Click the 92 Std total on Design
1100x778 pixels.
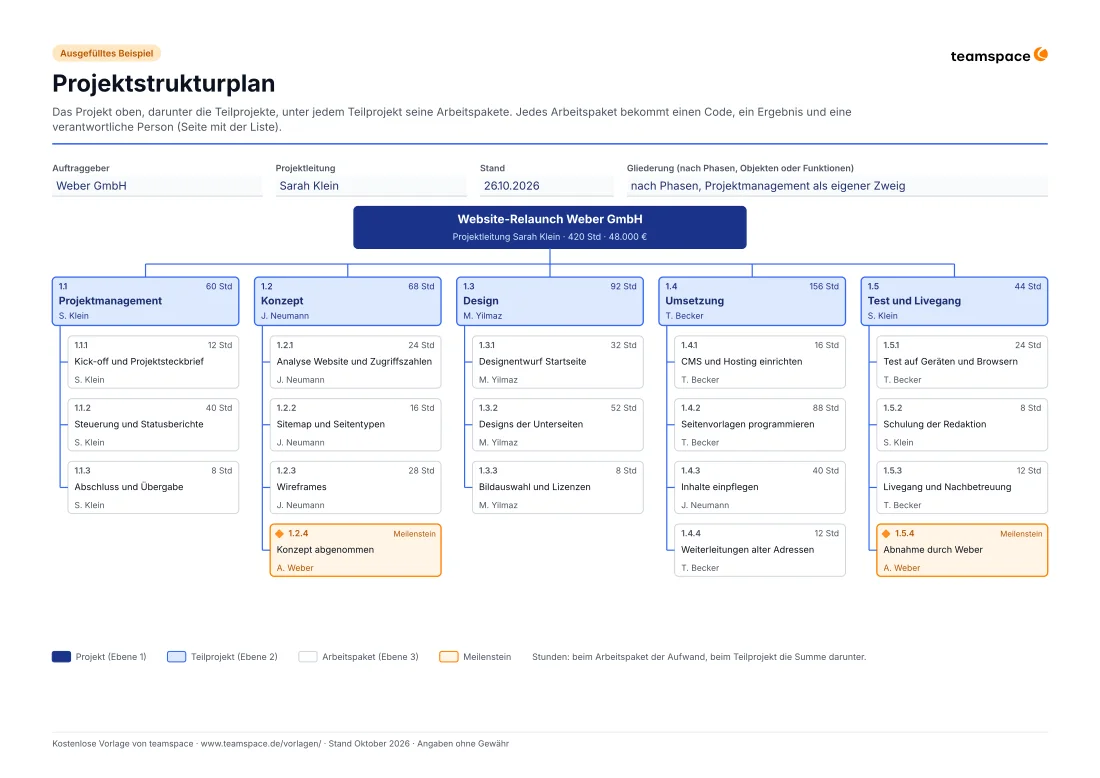(623, 286)
